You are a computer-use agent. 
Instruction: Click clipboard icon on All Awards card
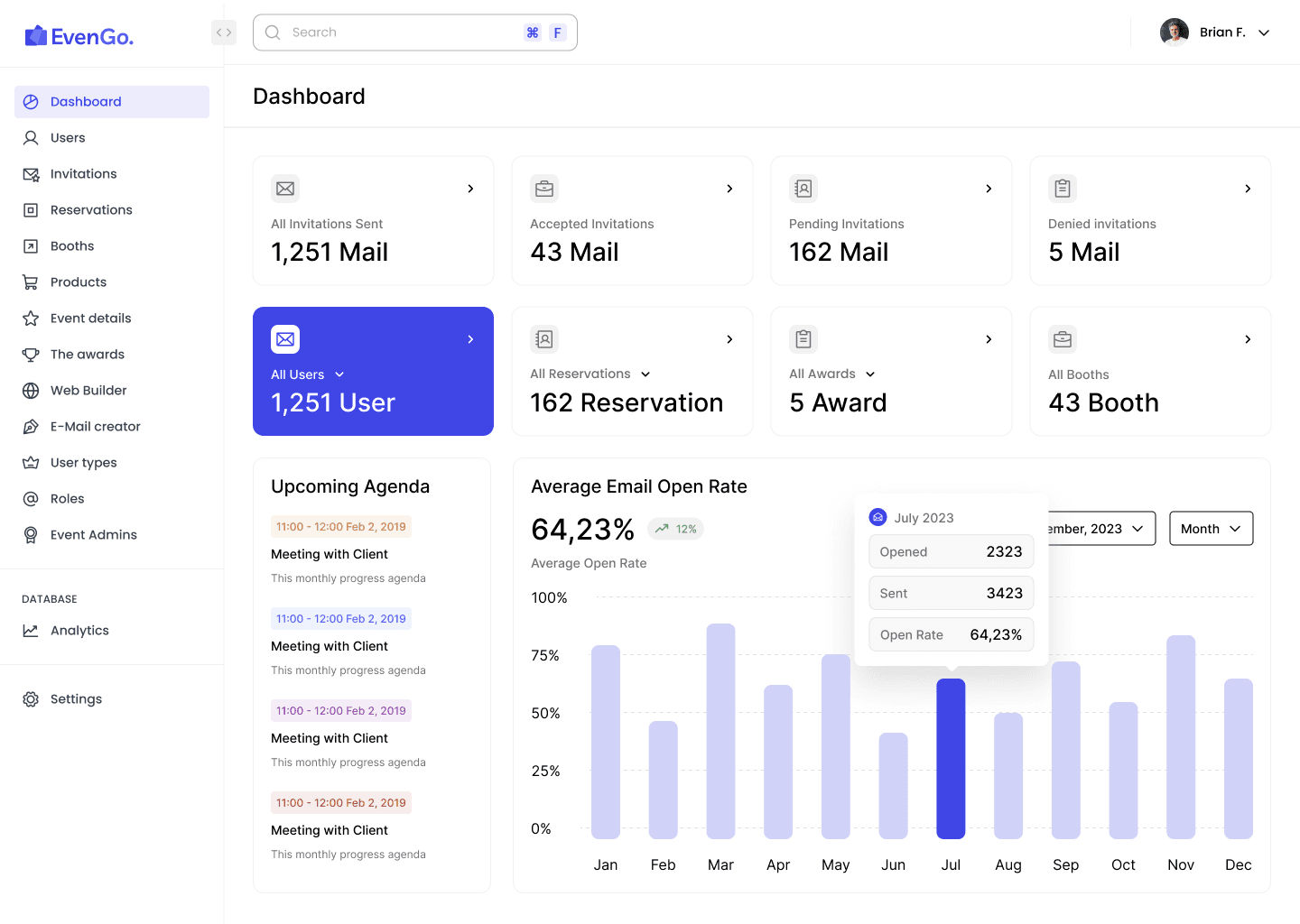(803, 339)
